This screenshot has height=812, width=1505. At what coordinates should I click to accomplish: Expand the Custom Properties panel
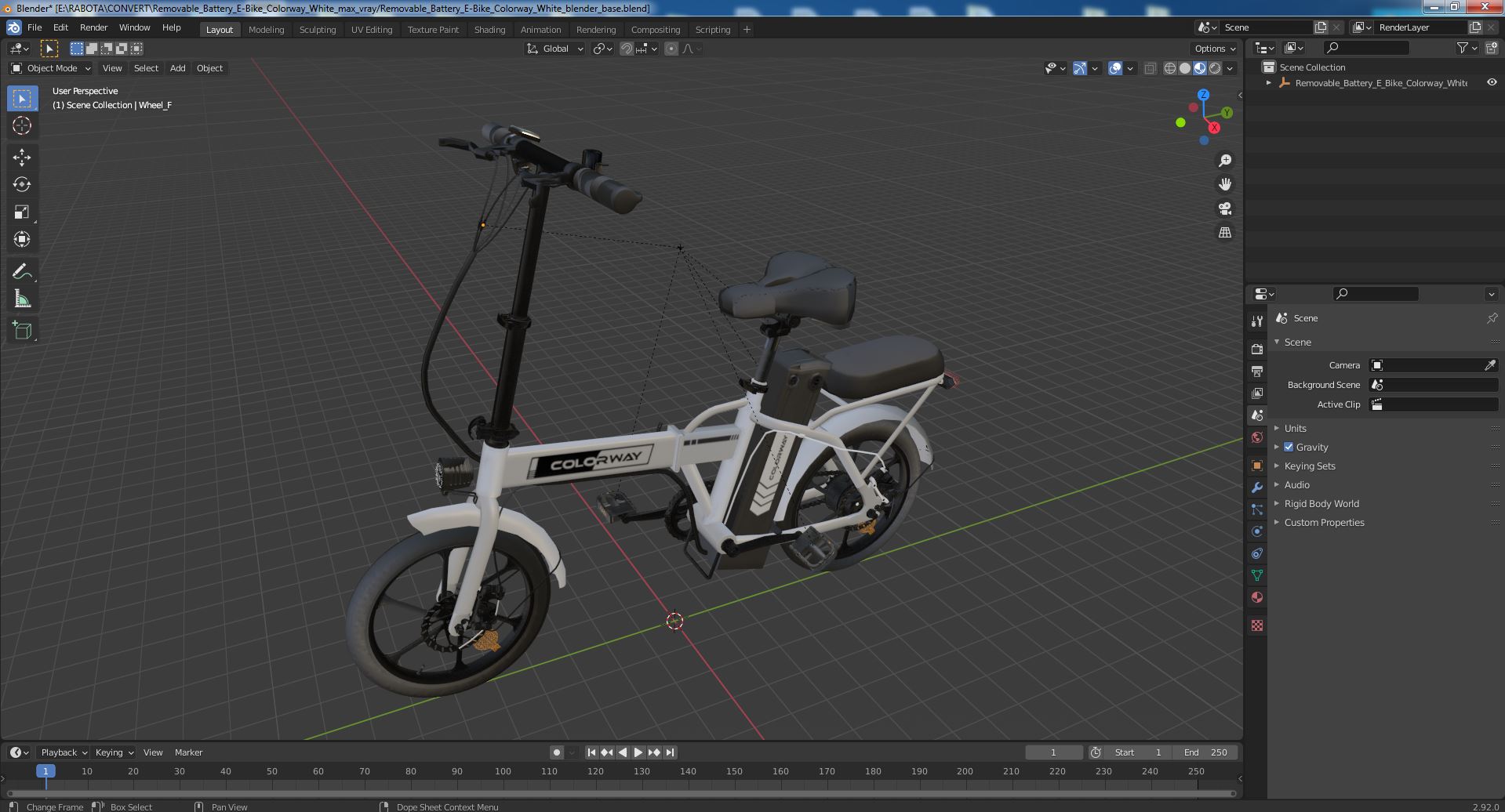[1324, 522]
